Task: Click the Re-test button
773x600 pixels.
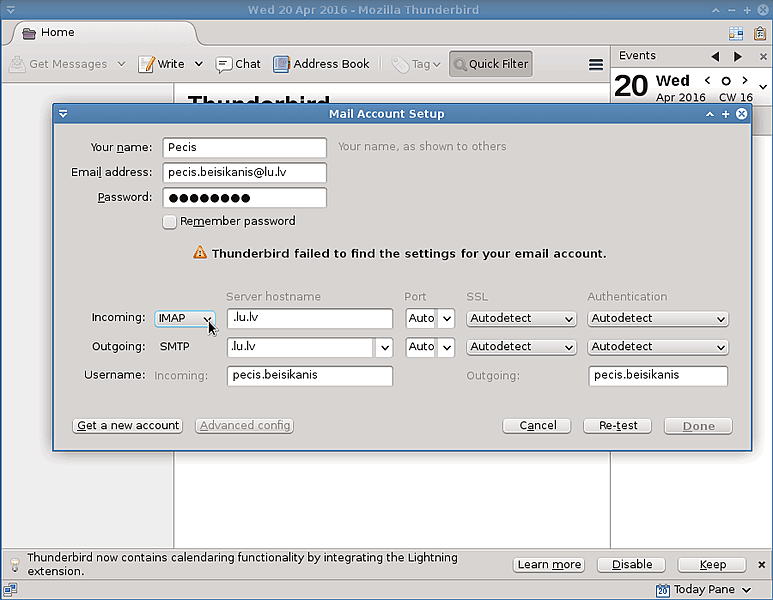Action: pos(618,426)
